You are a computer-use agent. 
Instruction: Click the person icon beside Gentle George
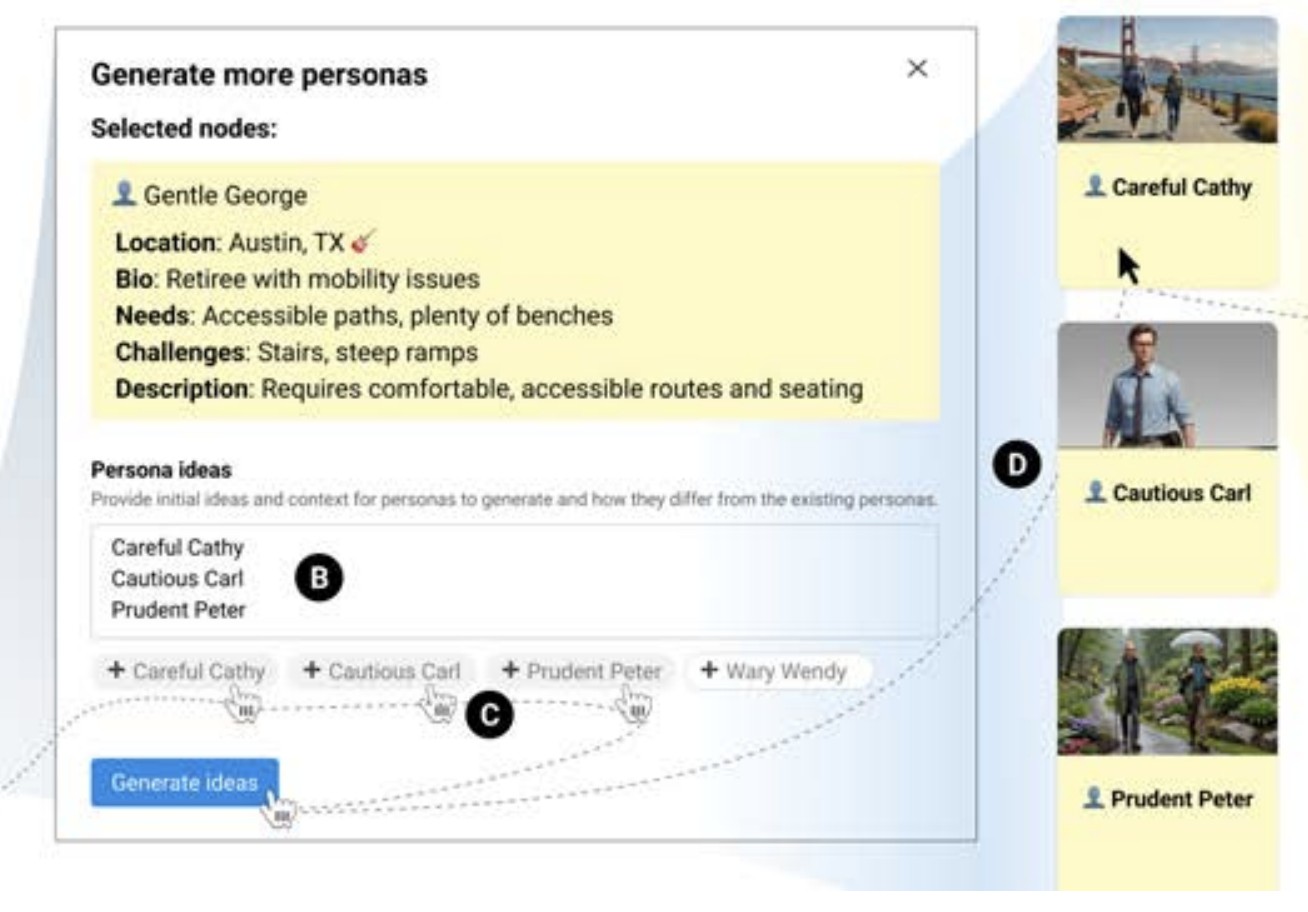(124, 194)
